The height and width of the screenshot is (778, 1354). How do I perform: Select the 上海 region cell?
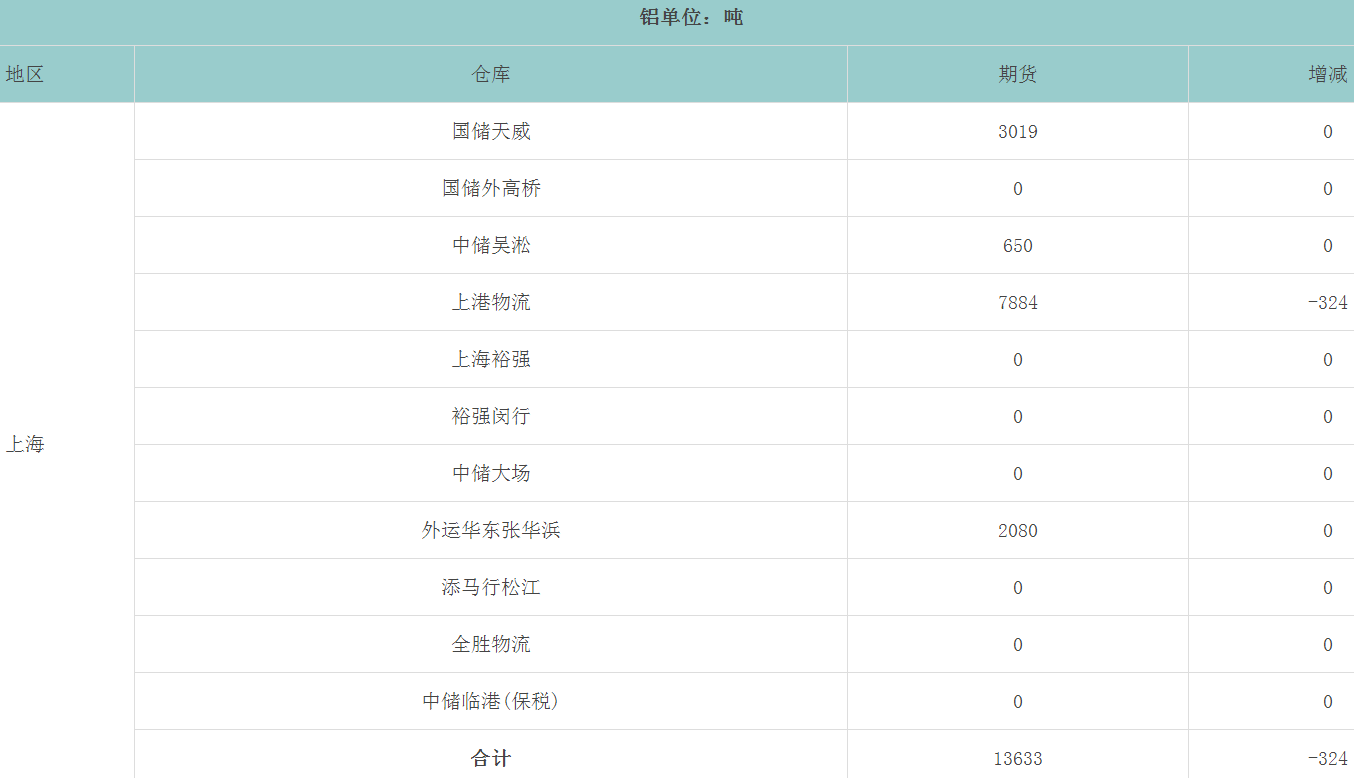tap(25, 445)
